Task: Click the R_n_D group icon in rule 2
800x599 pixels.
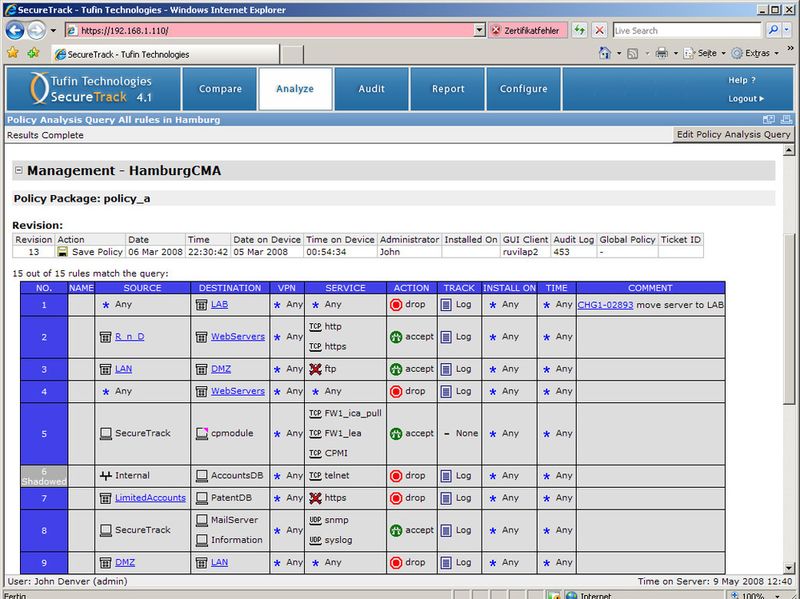Action: click(105, 337)
